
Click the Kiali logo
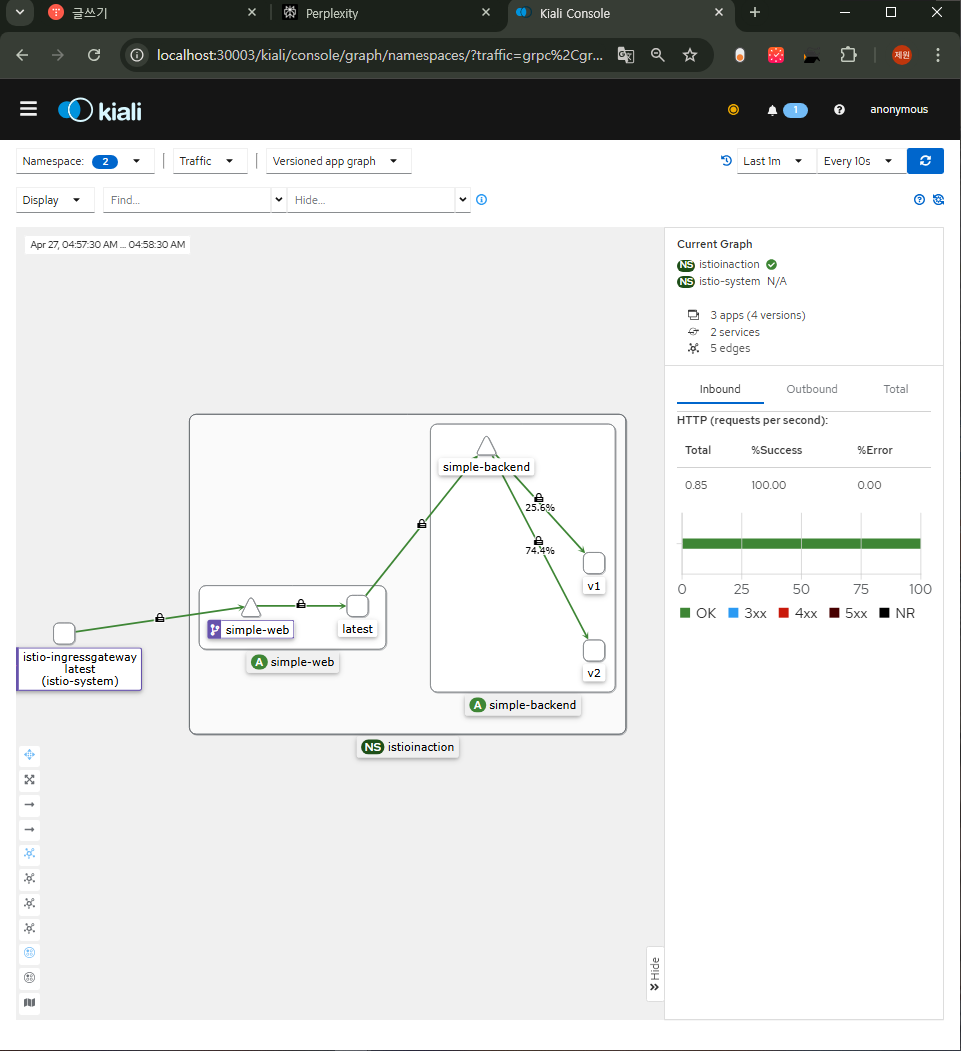click(100, 110)
